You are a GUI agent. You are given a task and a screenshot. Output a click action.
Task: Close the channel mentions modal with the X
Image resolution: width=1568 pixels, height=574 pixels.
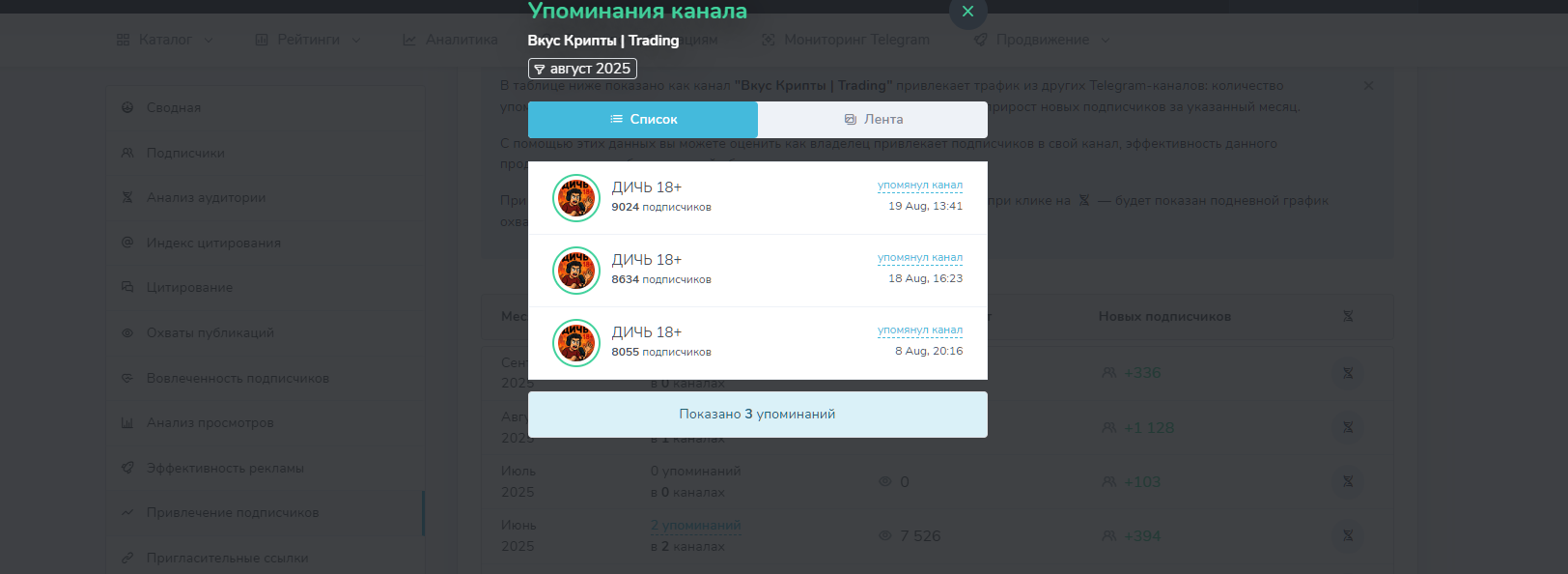click(x=967, y=12)
